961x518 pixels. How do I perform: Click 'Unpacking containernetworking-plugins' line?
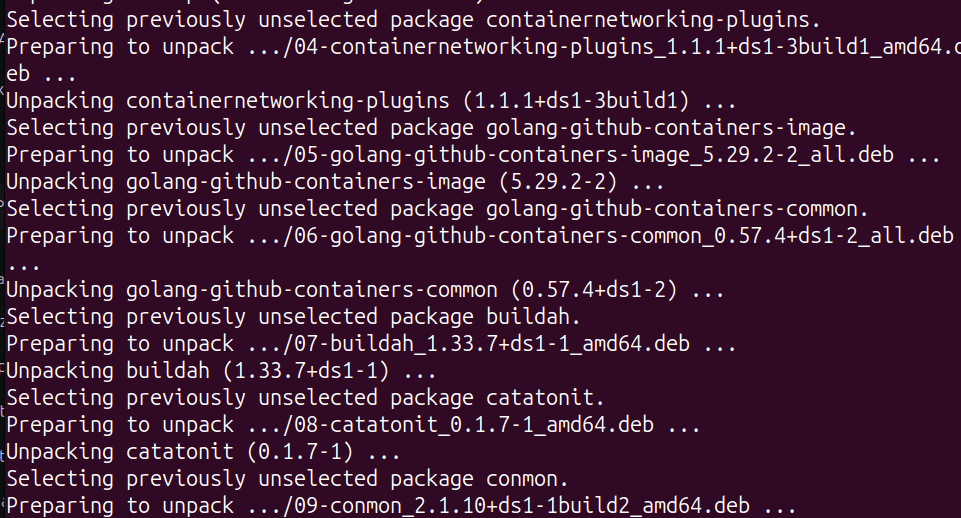(x=228, y=101)
